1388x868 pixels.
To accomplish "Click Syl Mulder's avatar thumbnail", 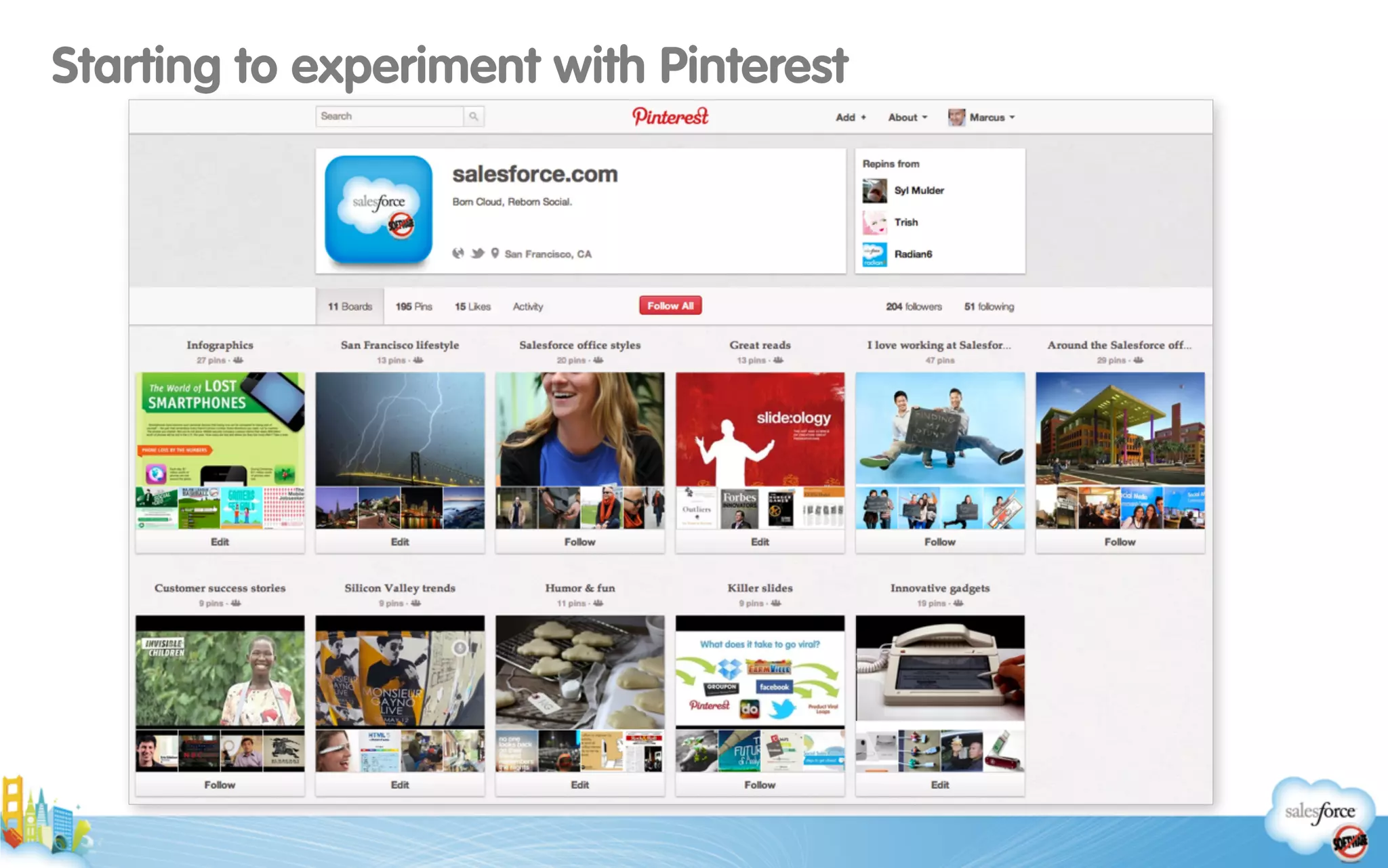I will 874,190.
